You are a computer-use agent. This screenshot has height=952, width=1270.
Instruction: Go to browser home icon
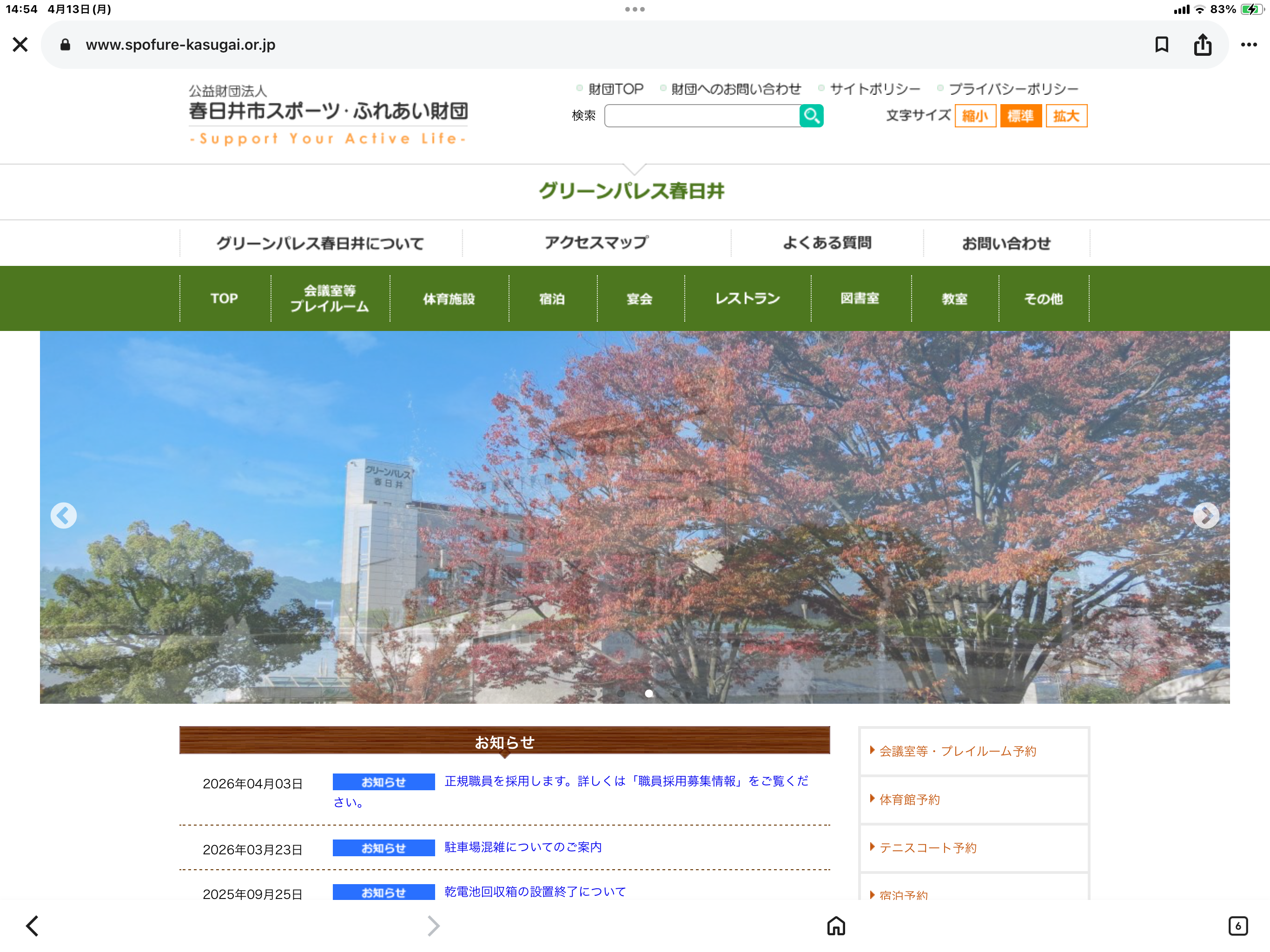point(836,926)
